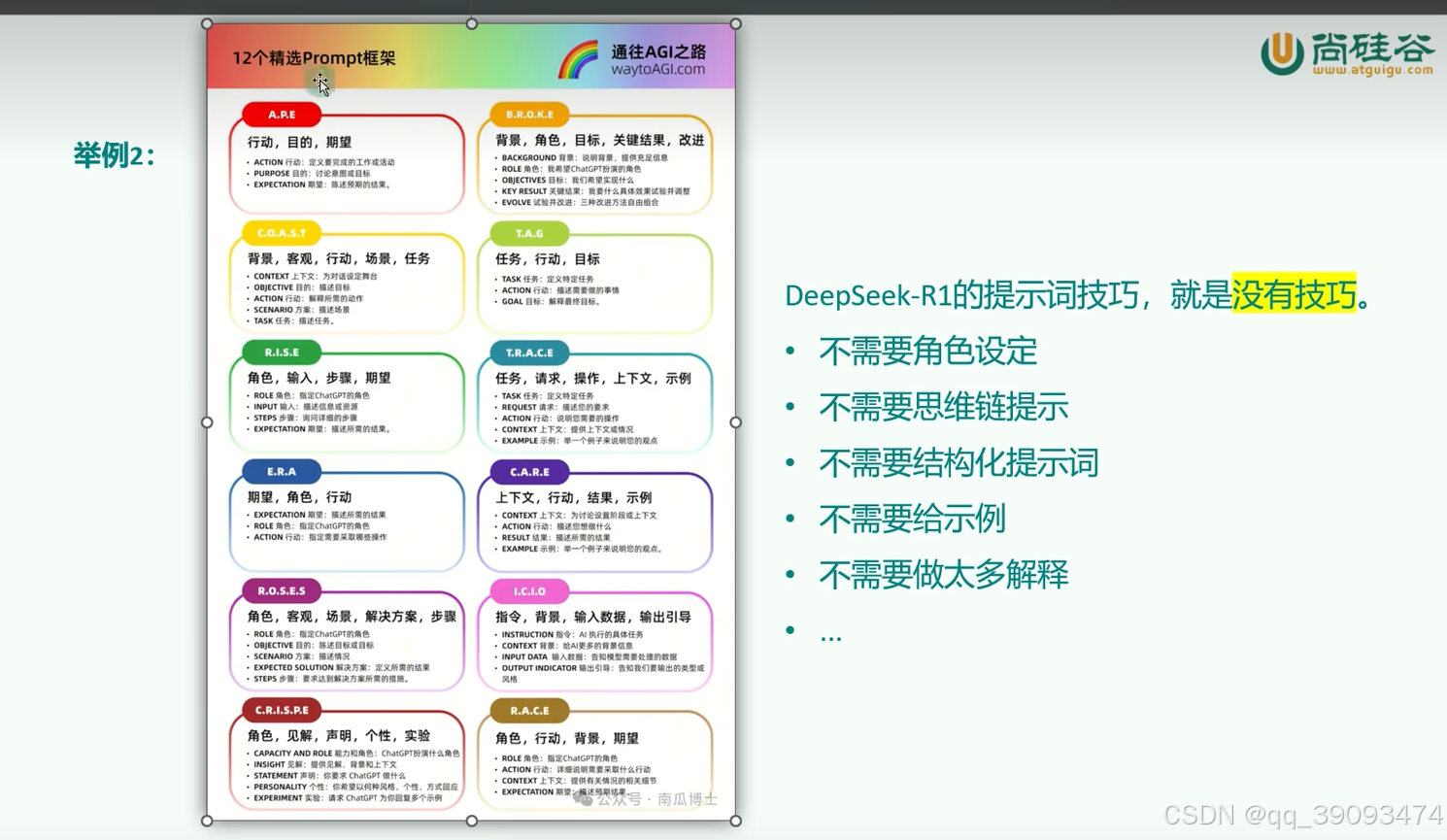
Task: Click the yellow-highlighted 没有技巧 text
Action: [1294, 294]
